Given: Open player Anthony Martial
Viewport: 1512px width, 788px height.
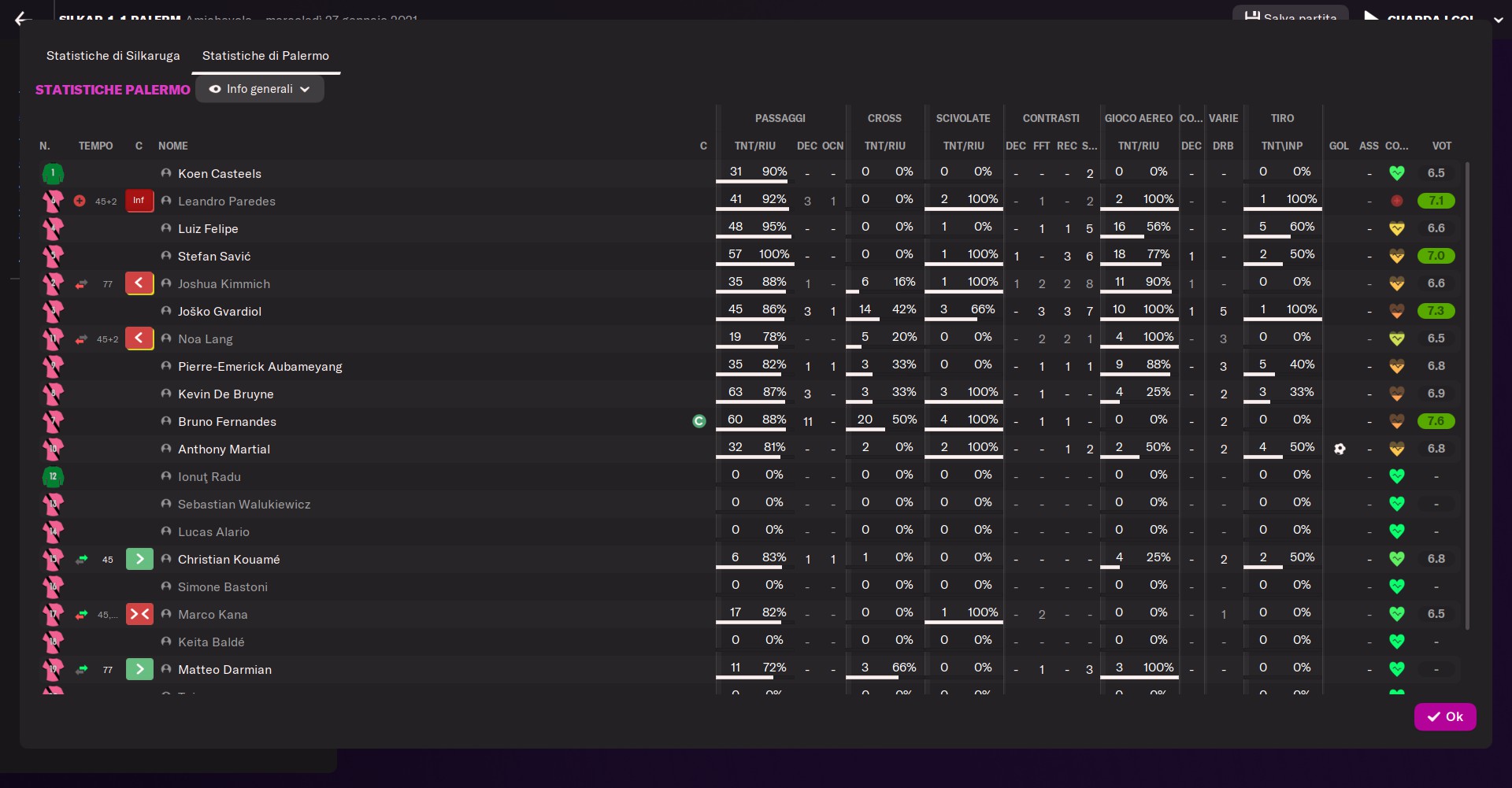Looking at the screenshot, I should [x=224, y=449].
